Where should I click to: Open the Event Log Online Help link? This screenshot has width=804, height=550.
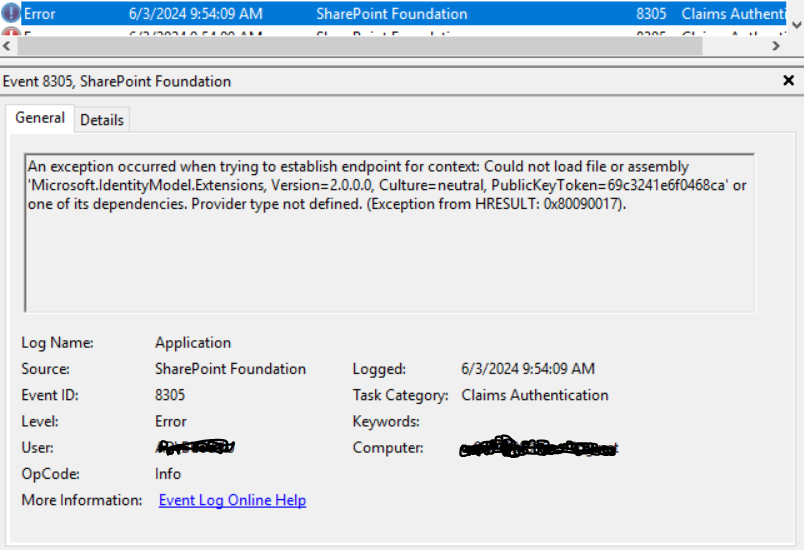pyautogui.click(x=232, y=500)
